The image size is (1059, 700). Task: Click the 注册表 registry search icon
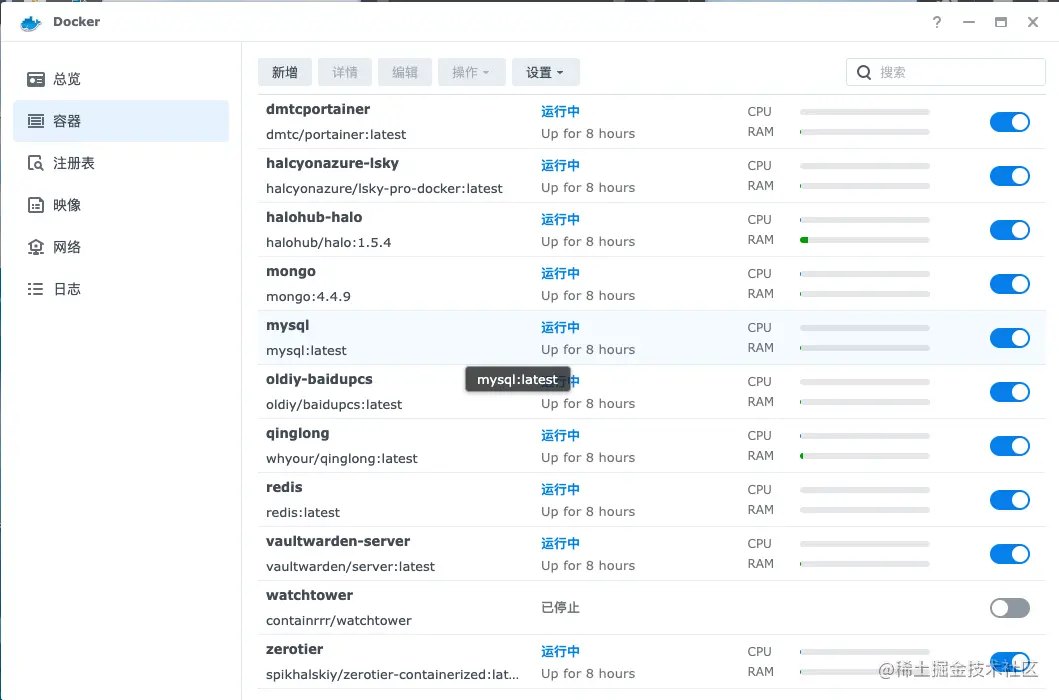pos(36,163)
